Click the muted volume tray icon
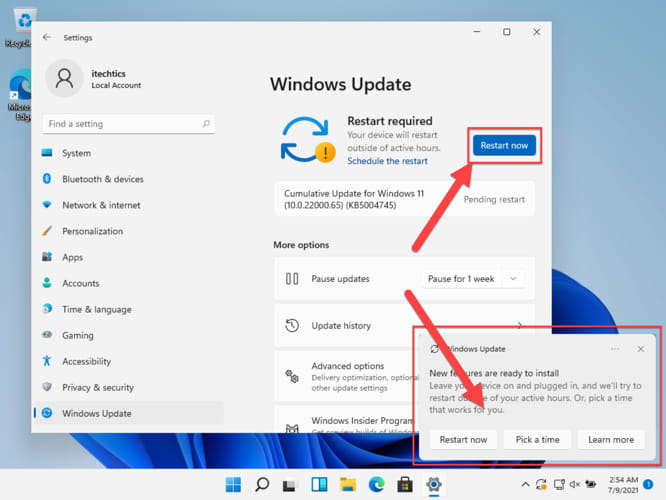The height and width of the screenshot is (500, 666). (575, 484)
